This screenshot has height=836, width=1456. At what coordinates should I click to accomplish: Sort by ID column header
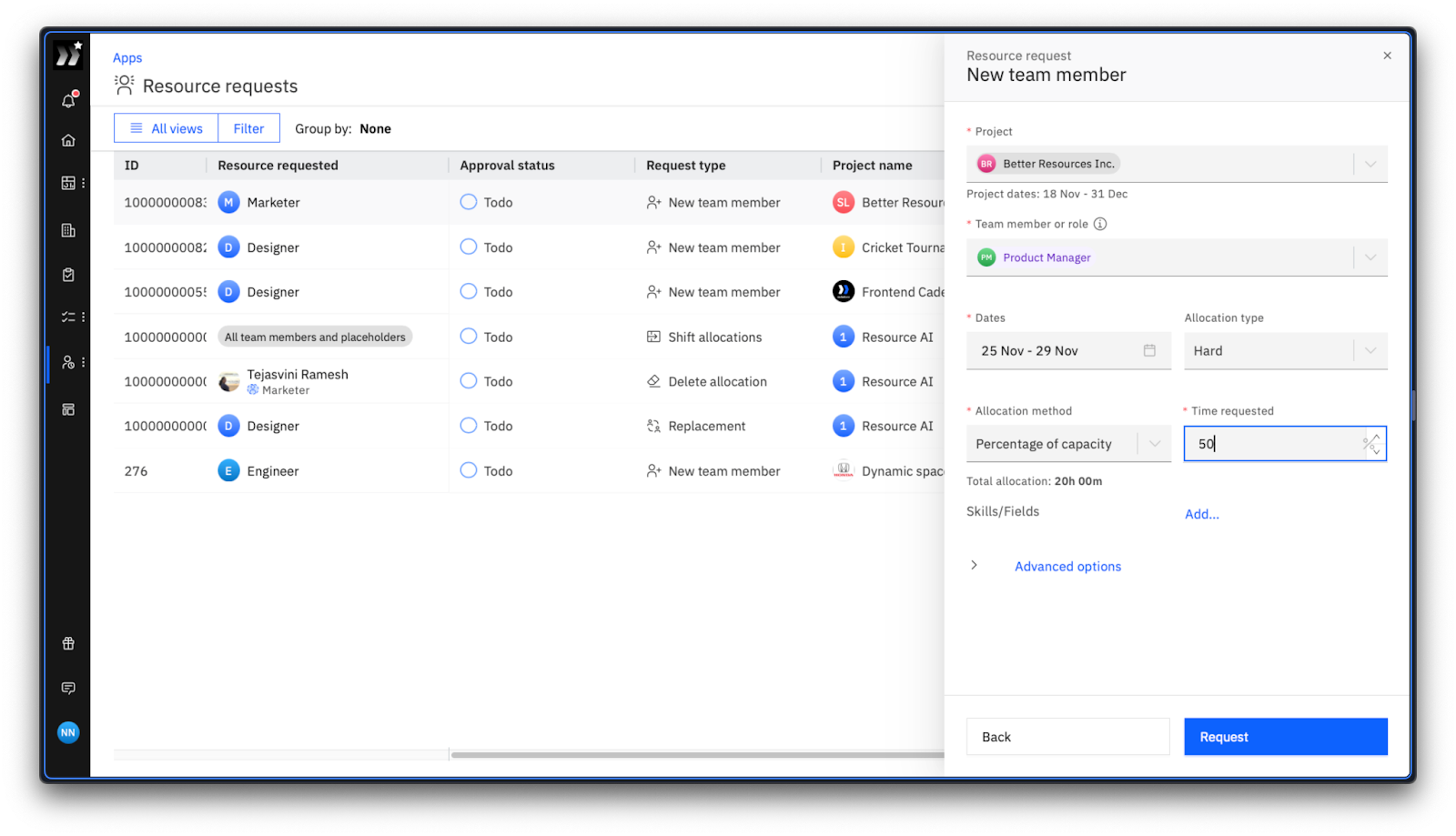point(132,166)
